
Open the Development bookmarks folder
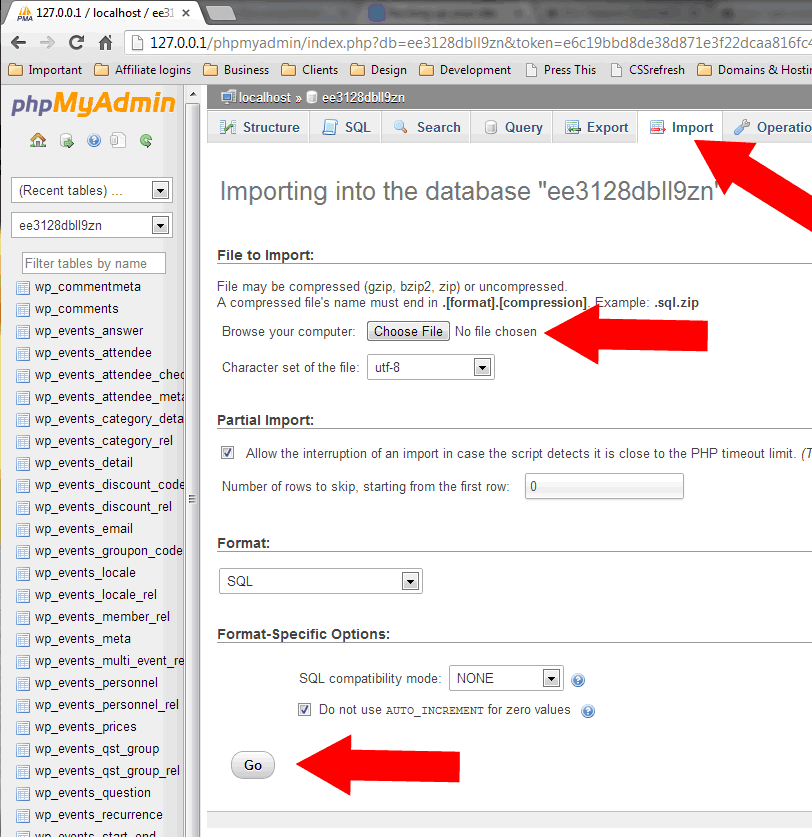tap(465, 70)
